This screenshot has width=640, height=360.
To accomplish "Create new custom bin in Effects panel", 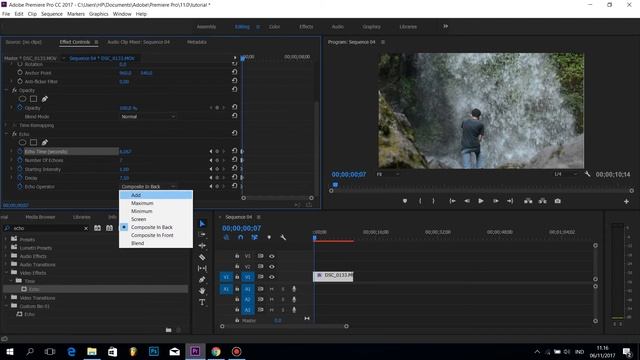I will [x=169, y=330].
